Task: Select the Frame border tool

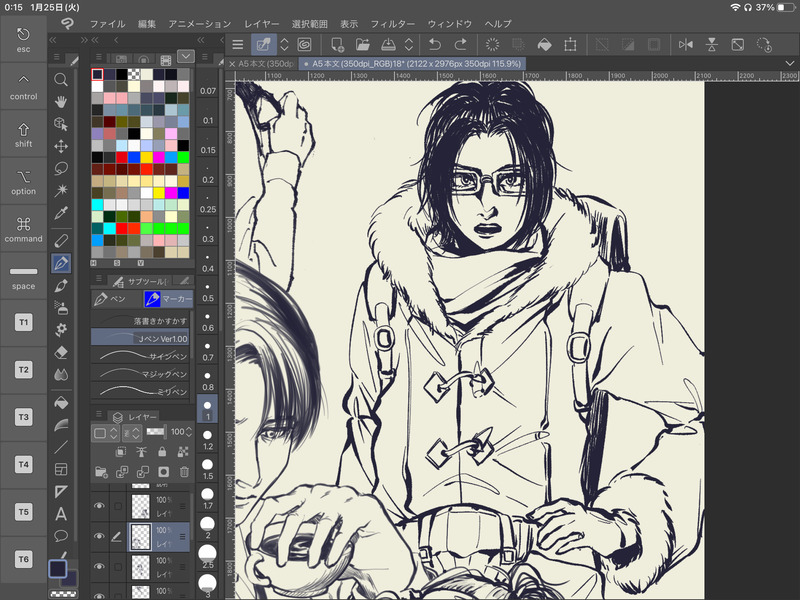Action: tap(61, 469)
